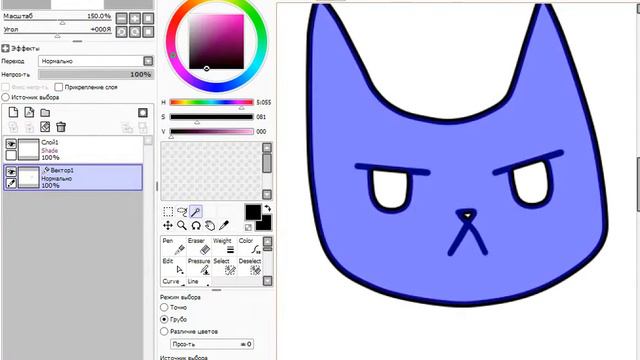Viewport: 640px width, 360px height.
Task: Select the rectangular selection tool
Action: point(168,211)
